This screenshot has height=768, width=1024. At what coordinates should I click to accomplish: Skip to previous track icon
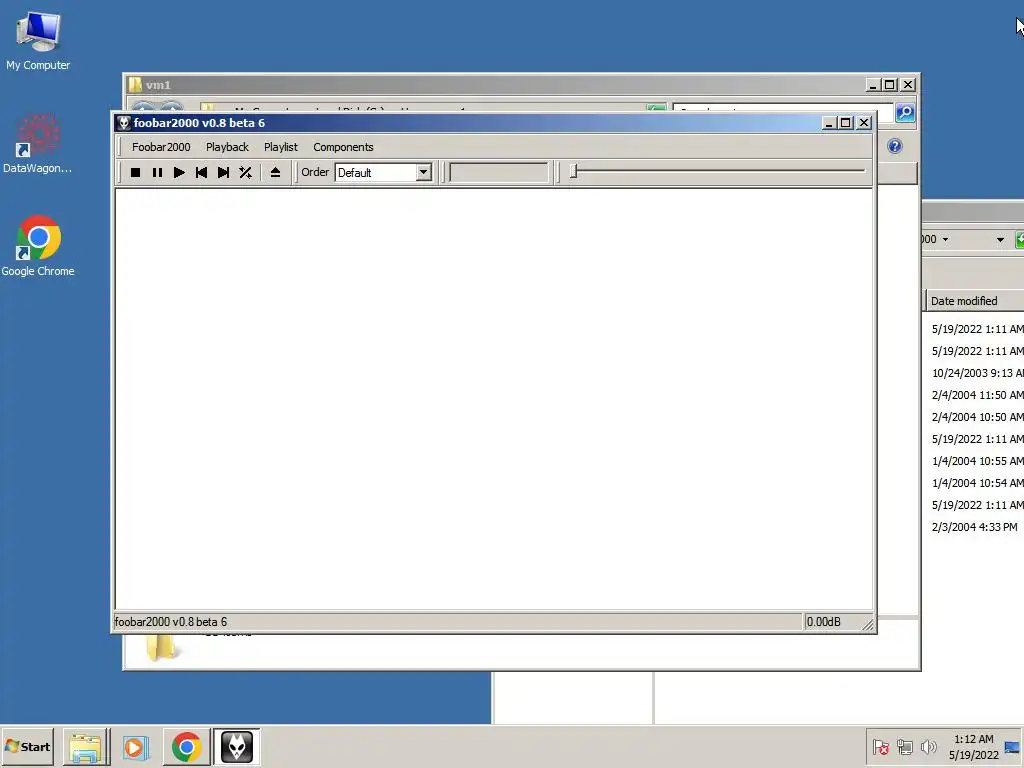point(201,172)
